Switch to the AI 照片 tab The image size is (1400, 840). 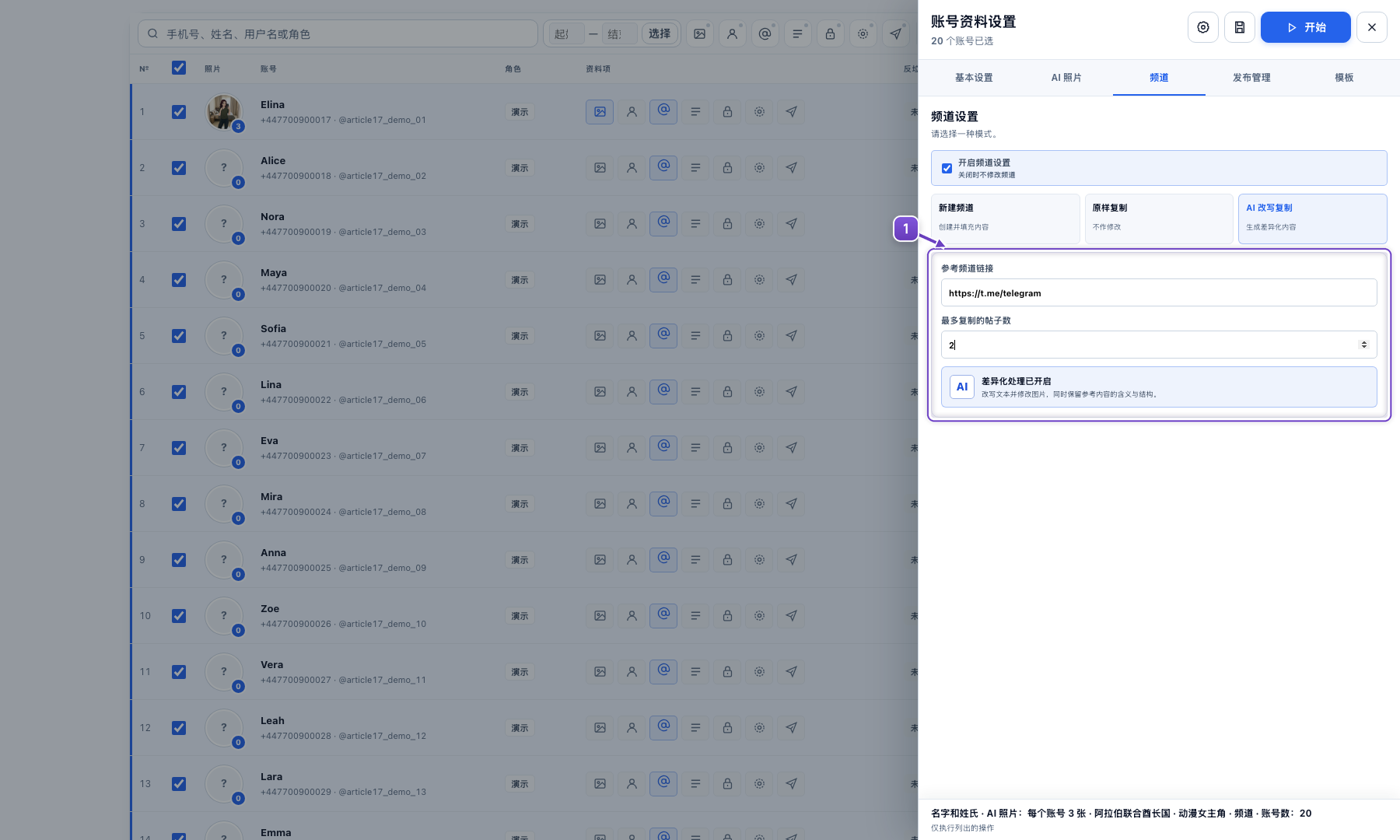(x=1066, y=78)
